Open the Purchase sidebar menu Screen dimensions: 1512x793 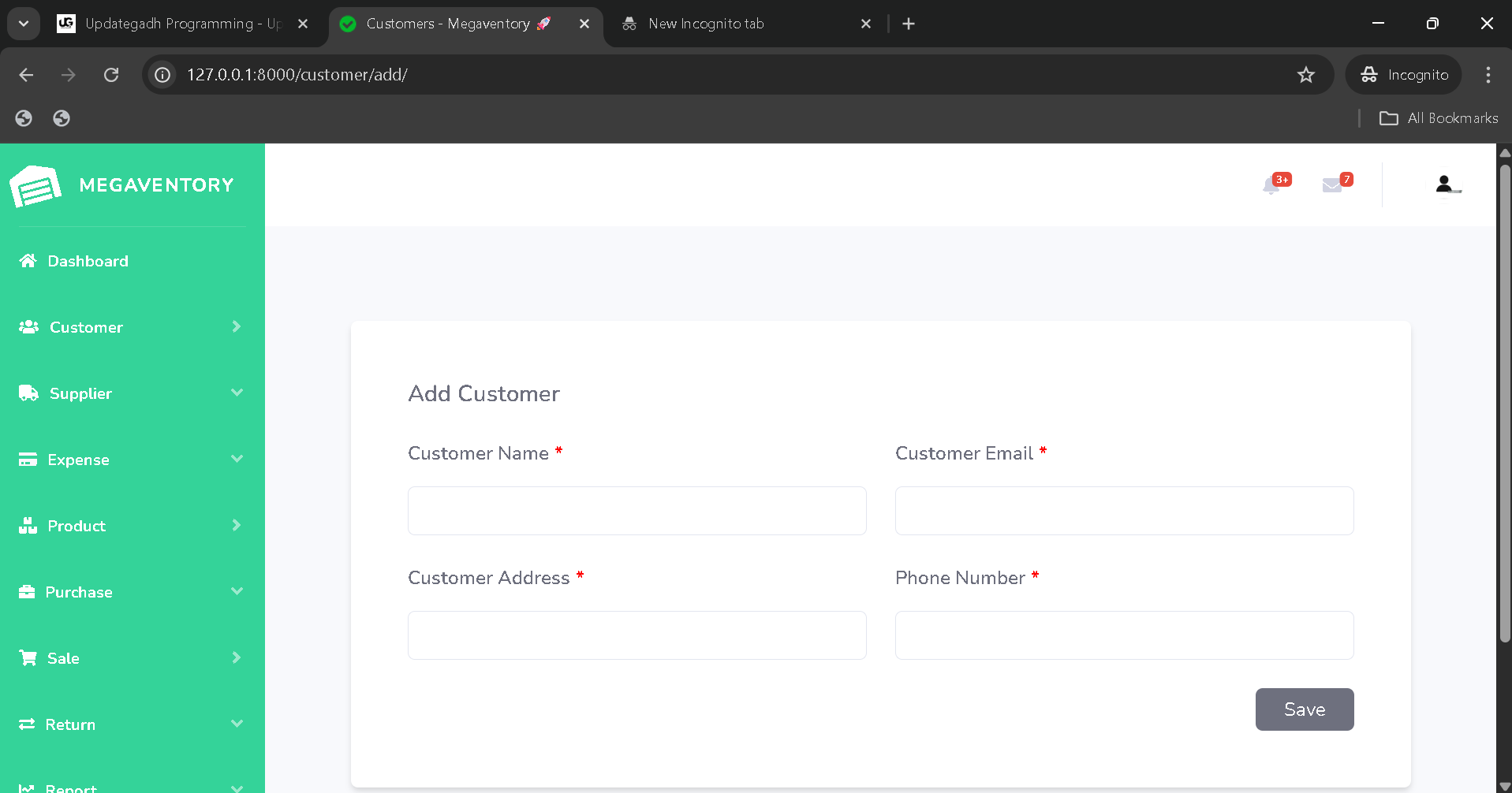coord(79,592)
